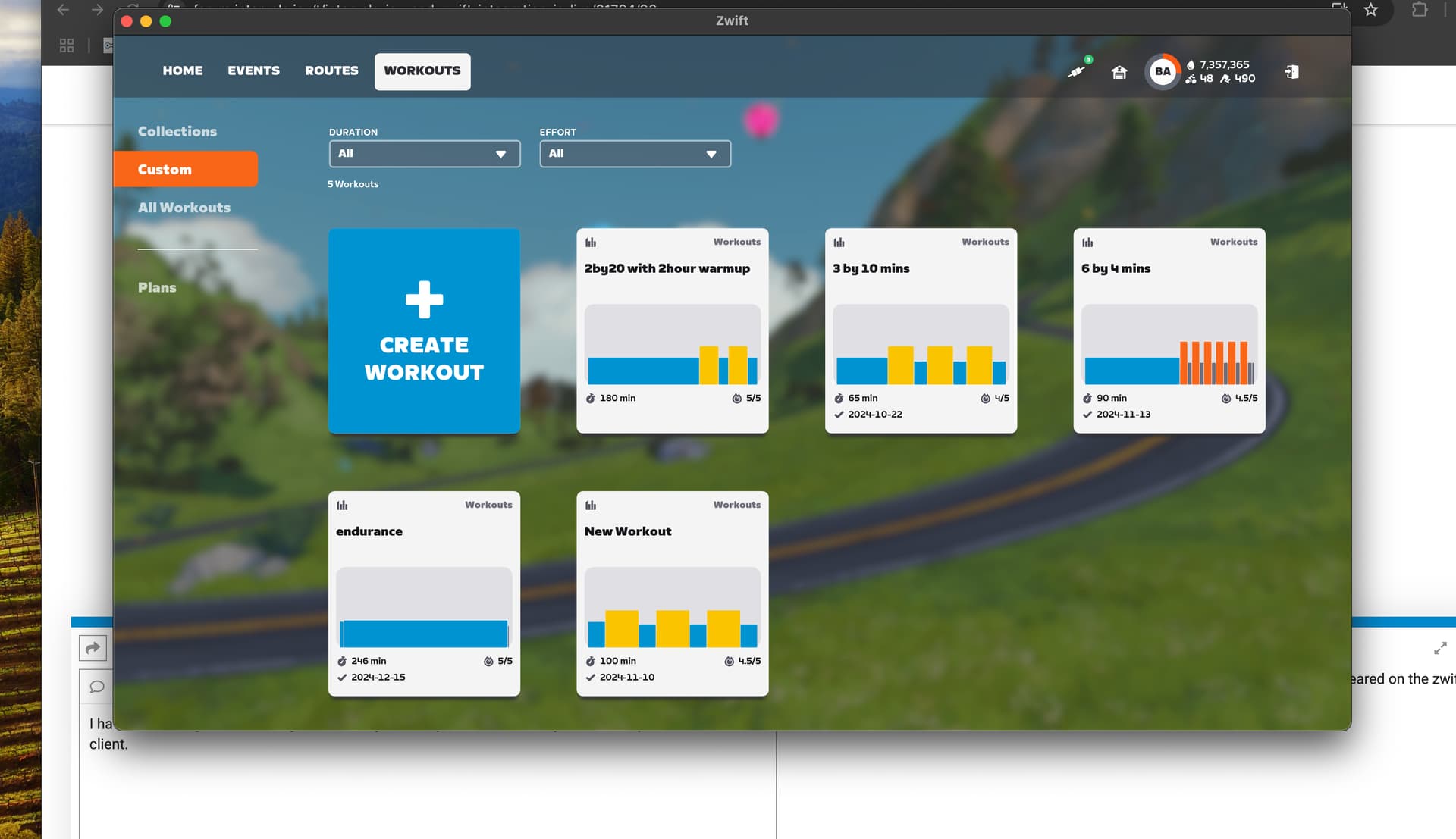Click the browser tab grid icon
The height and width of the screenshot is (839, 1456).
[67, 45]
